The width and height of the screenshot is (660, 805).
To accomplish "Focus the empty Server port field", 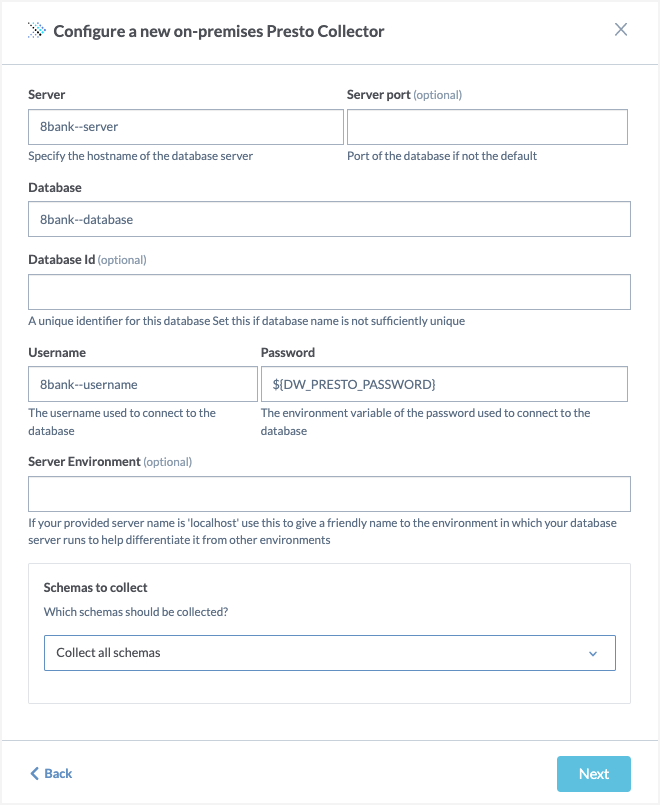I will coord(487,127).
